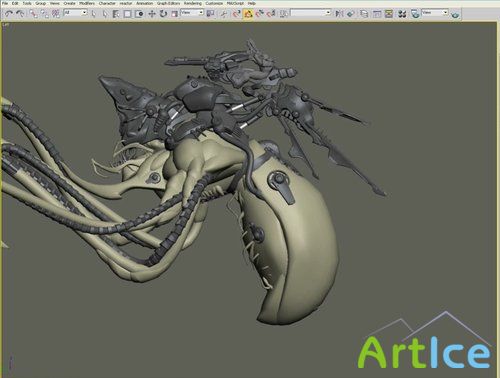Activate the Select and Scale tool
Screen dimensions: 500x378
coord(174,14)
